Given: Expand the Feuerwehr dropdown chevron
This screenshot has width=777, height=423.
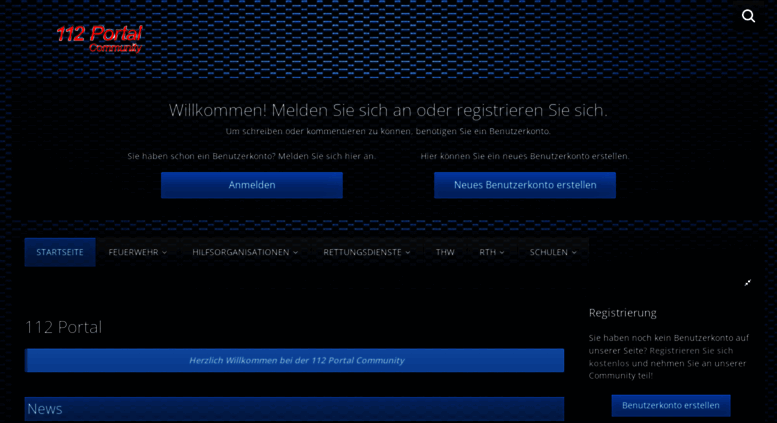Looking at the screenshot, I should (165, 253).
